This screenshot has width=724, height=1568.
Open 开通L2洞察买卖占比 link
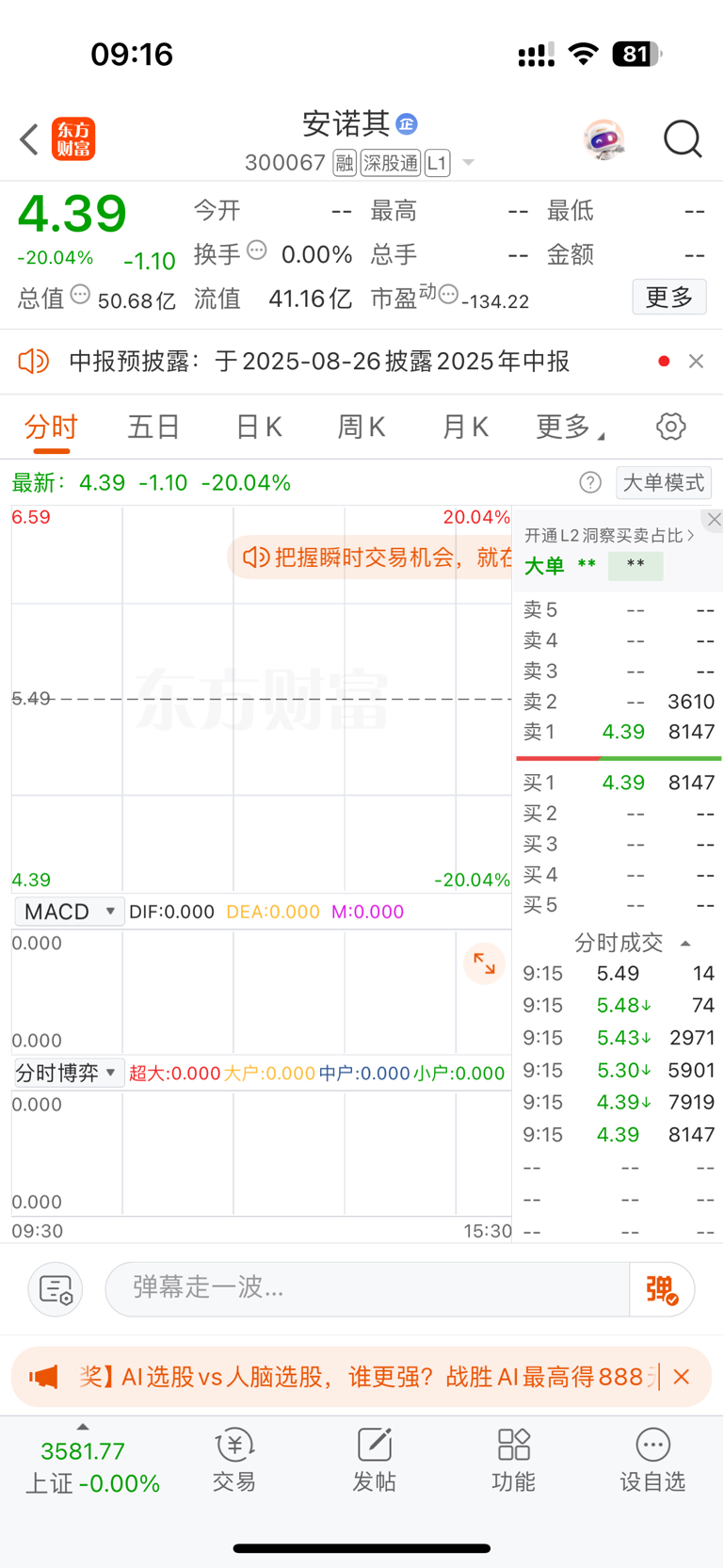pos(609,536)
